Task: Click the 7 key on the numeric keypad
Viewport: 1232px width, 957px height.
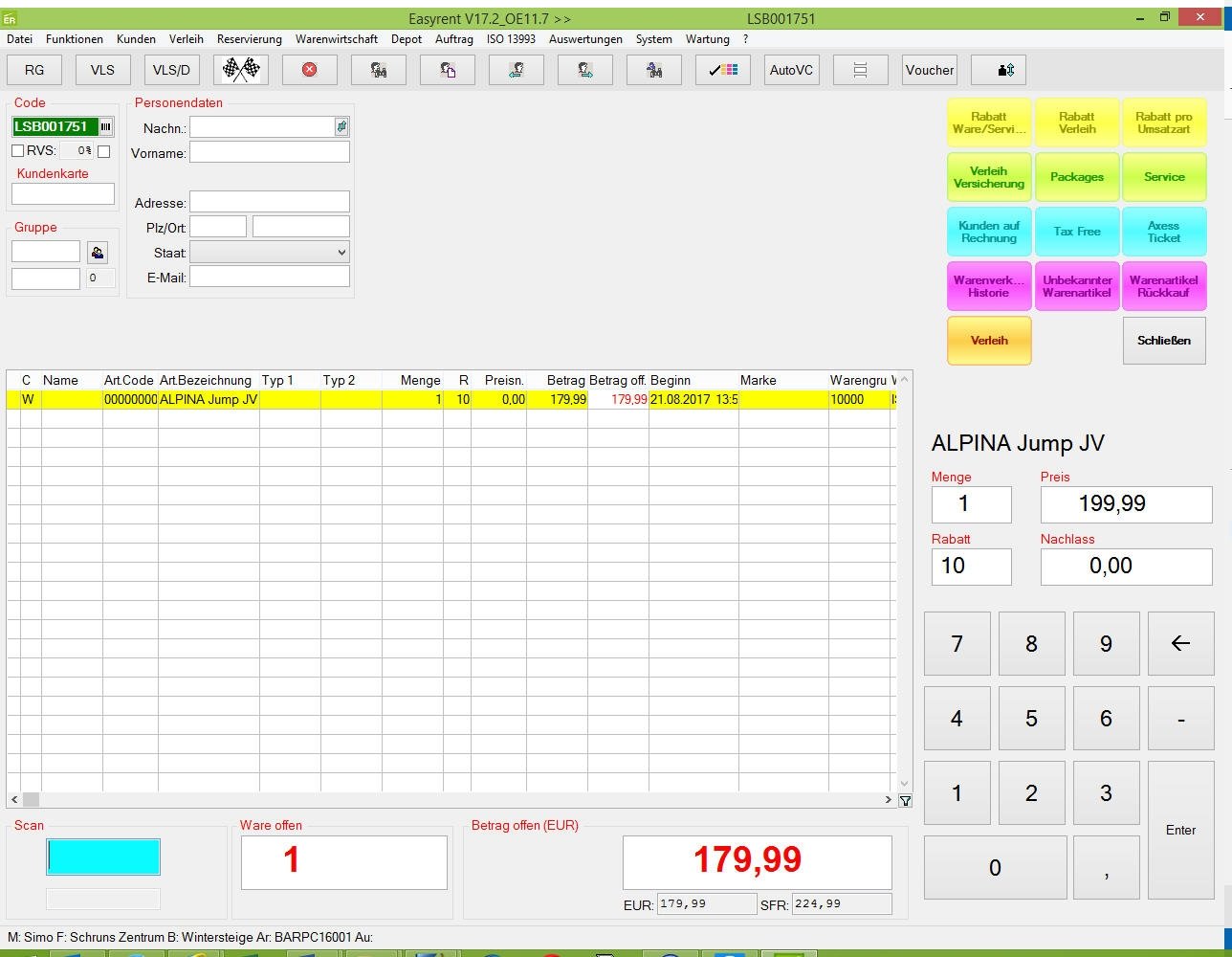Action: [x=957, y=643]
